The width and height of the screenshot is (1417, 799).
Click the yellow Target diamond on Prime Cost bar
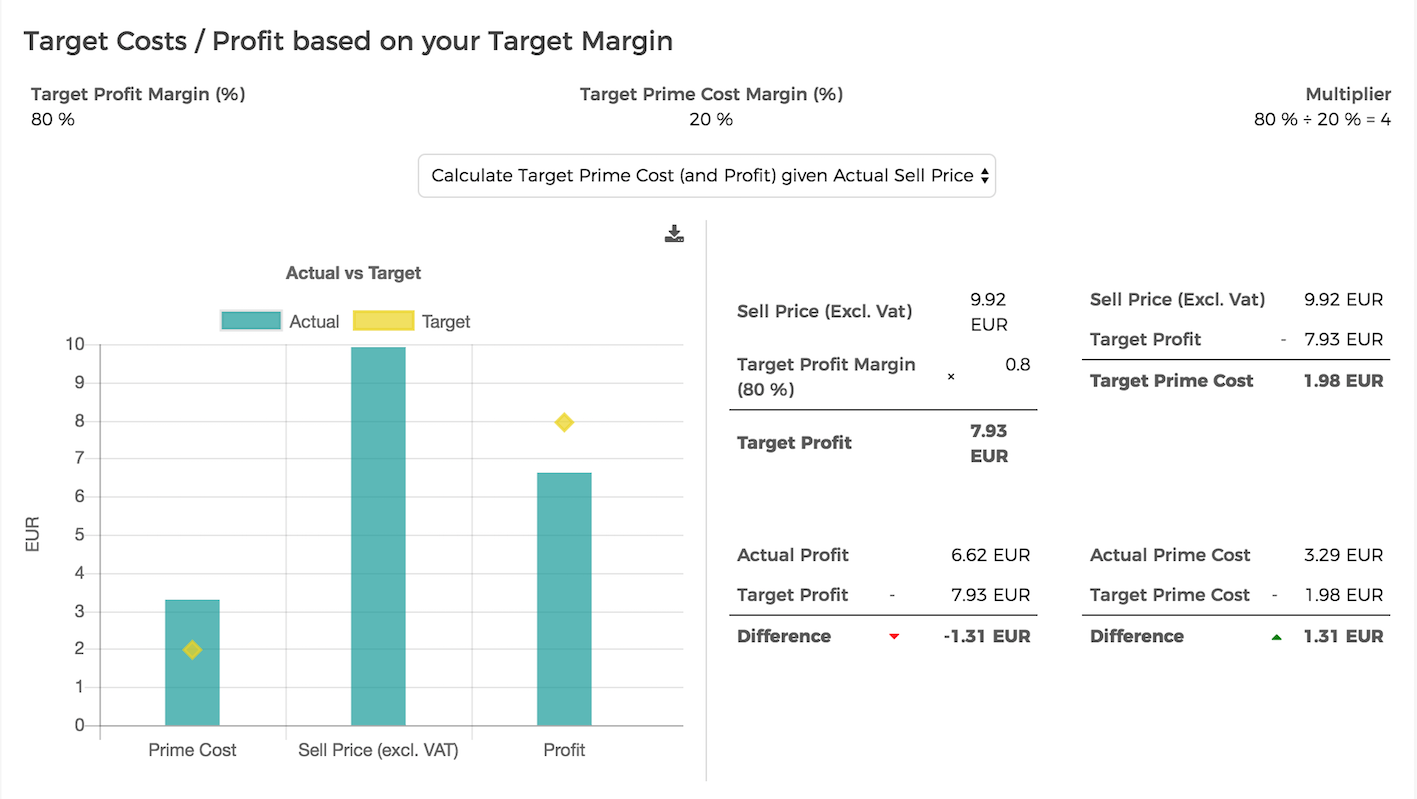click(x=192, y=650)
